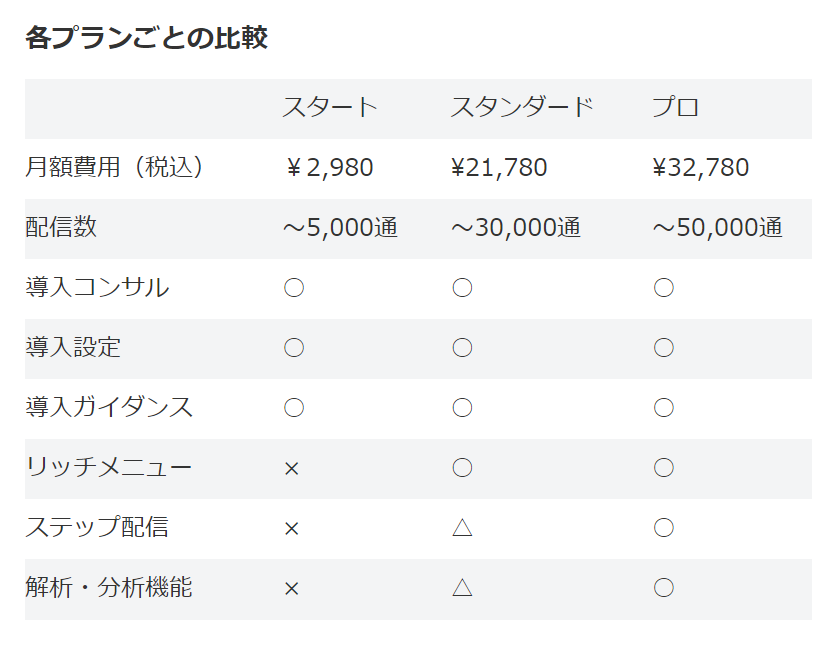Screen dimensions: 826x645
Task: Click the cross for スタート 解析・分析機能
Action: pos(291,589)
